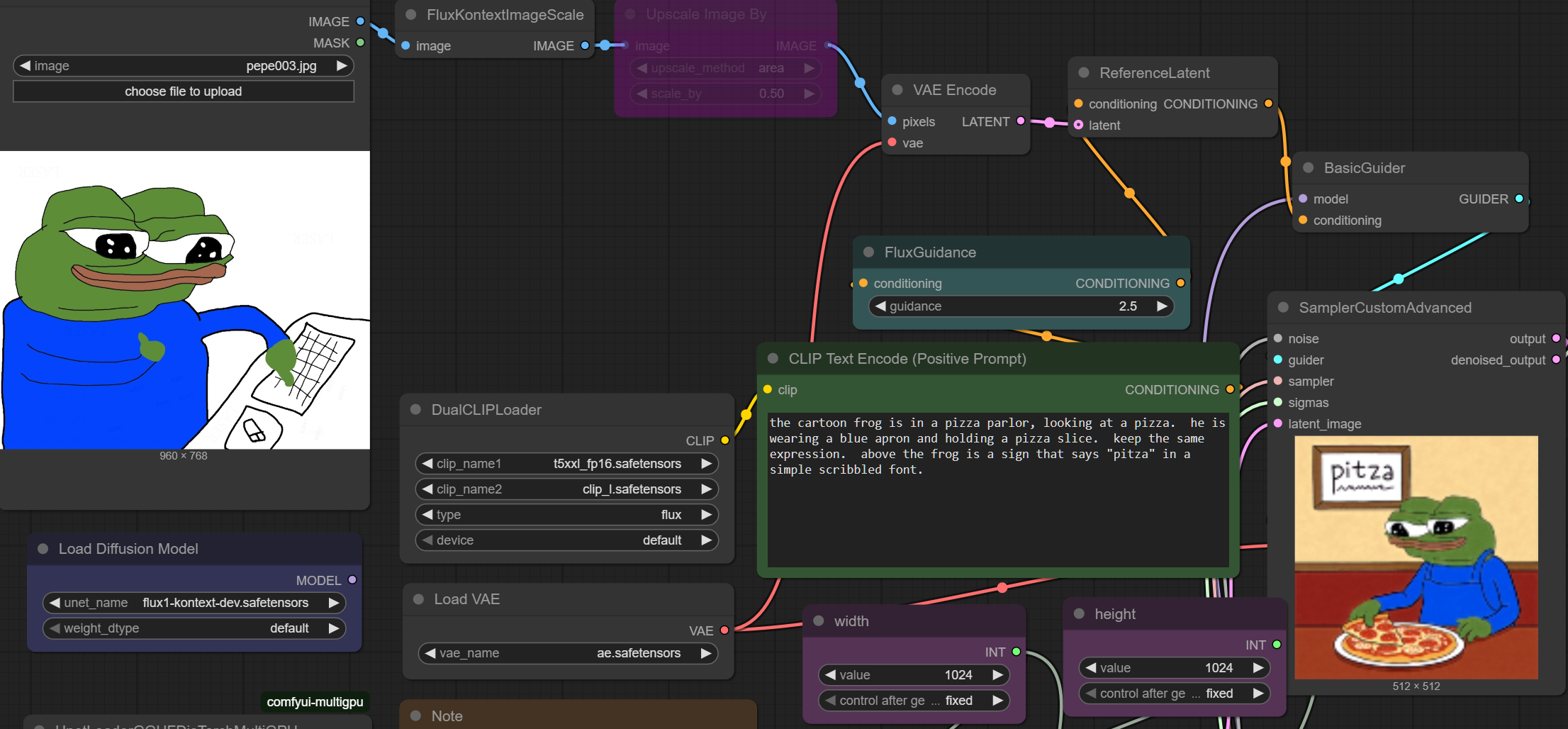Decrease height value with left arrow
The width and height of the screenshot is (1568, 729).
(x=1091, y=667)
